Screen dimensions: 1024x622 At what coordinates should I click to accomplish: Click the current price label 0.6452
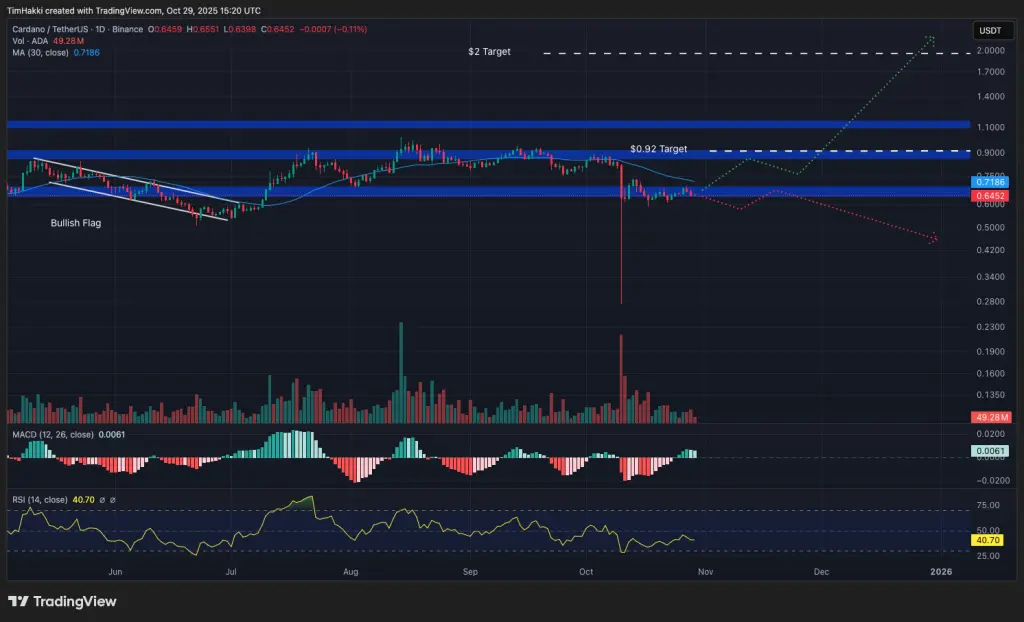point(990,197)
